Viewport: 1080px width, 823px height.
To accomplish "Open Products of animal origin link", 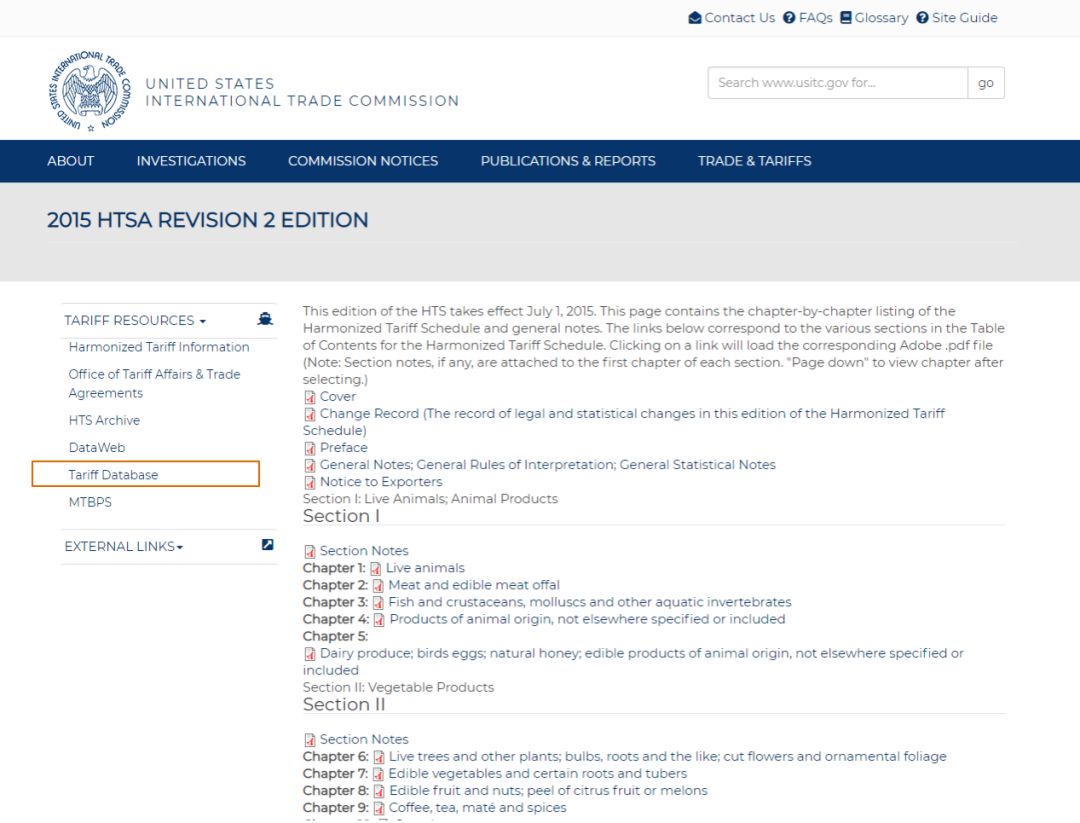I will pyautogui.click(x=587, y=619).
